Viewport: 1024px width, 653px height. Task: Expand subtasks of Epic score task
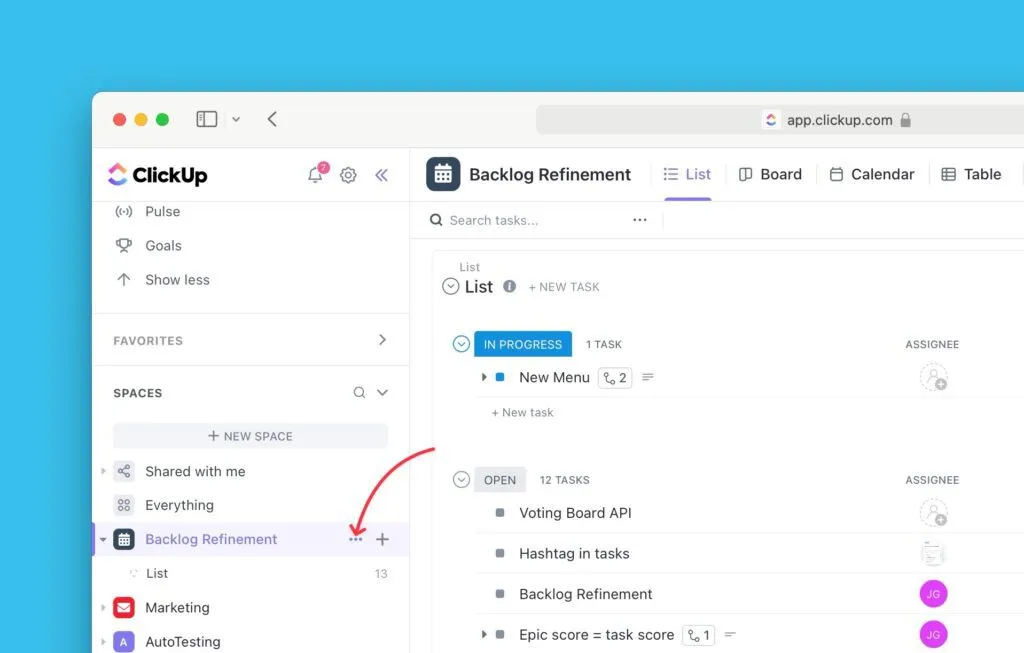pyautogui.click(x=484, y=634)
